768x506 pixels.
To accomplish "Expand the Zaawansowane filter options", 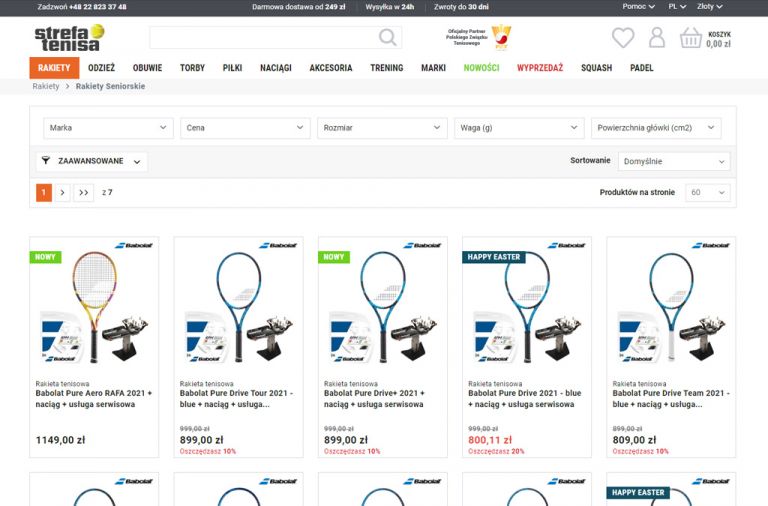I will (91, 161).
